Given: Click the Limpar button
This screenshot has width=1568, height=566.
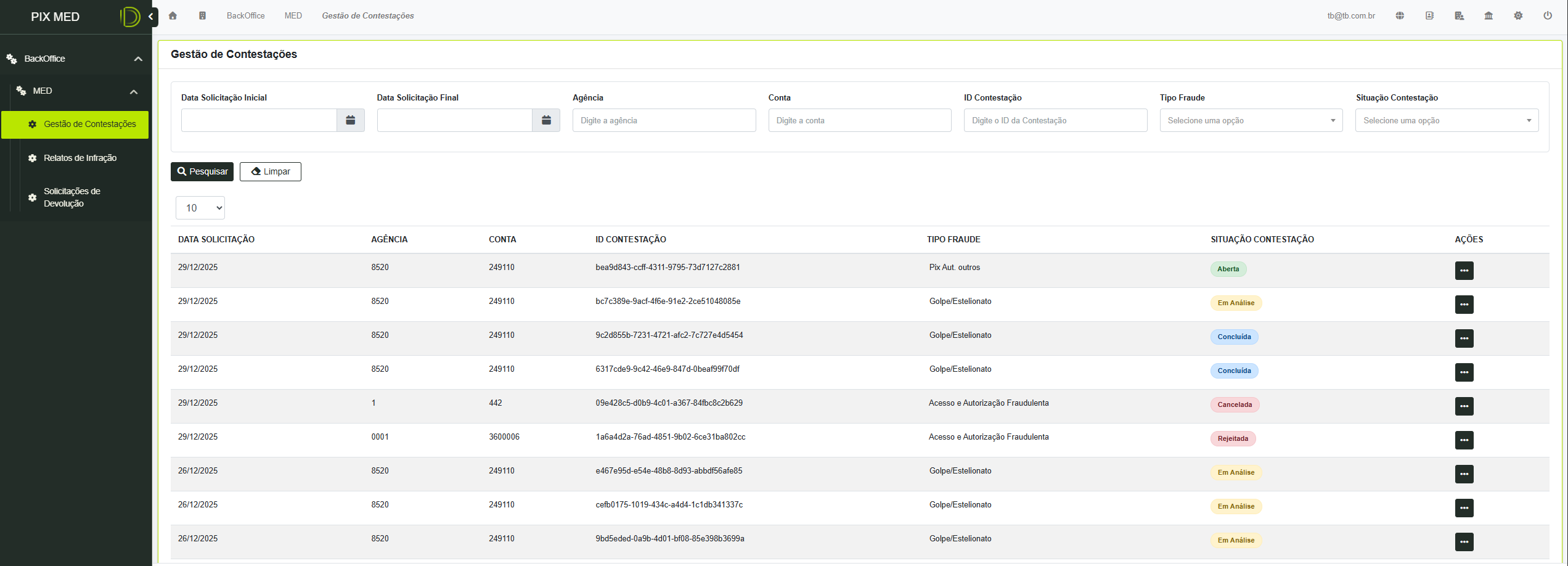Looking at the screenshot, I should click(x=271, y=171).
